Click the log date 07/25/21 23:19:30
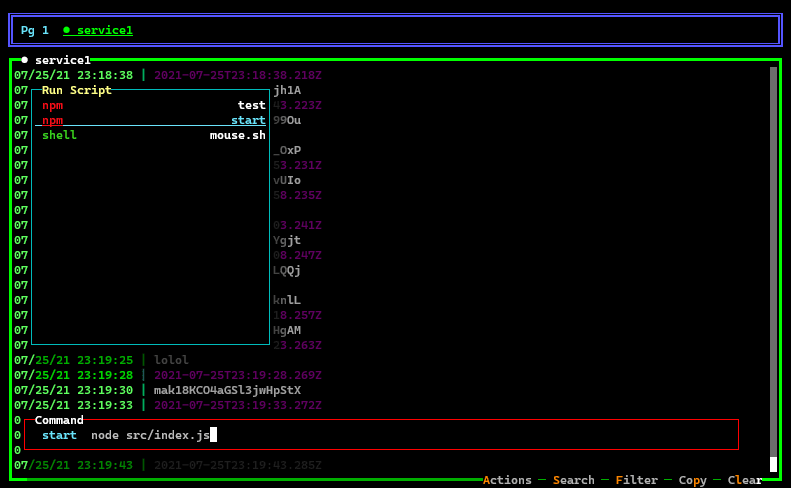The height and width of the screenshot is (488, 791). pos(74,390)
